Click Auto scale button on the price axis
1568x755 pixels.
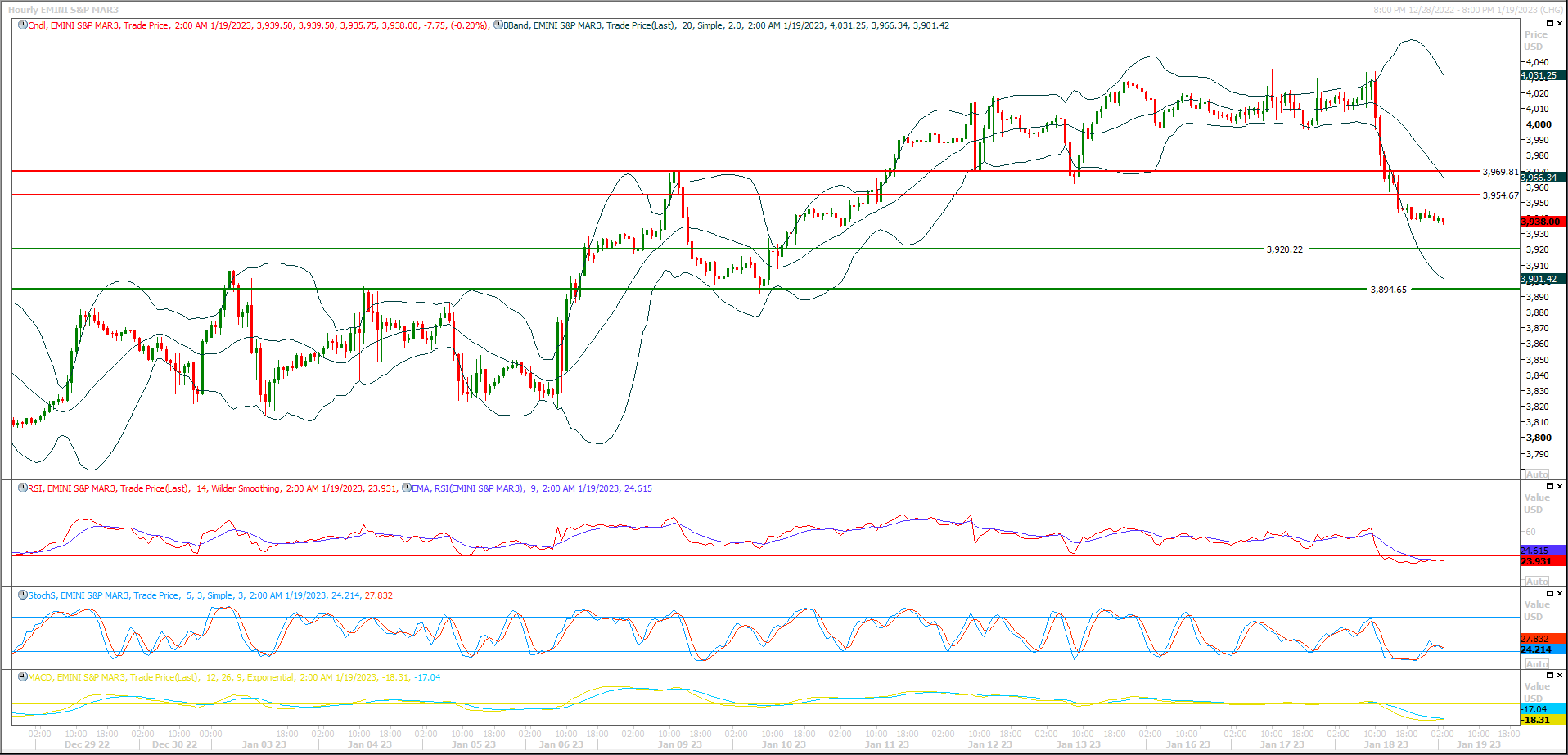tap(1537, 474)
